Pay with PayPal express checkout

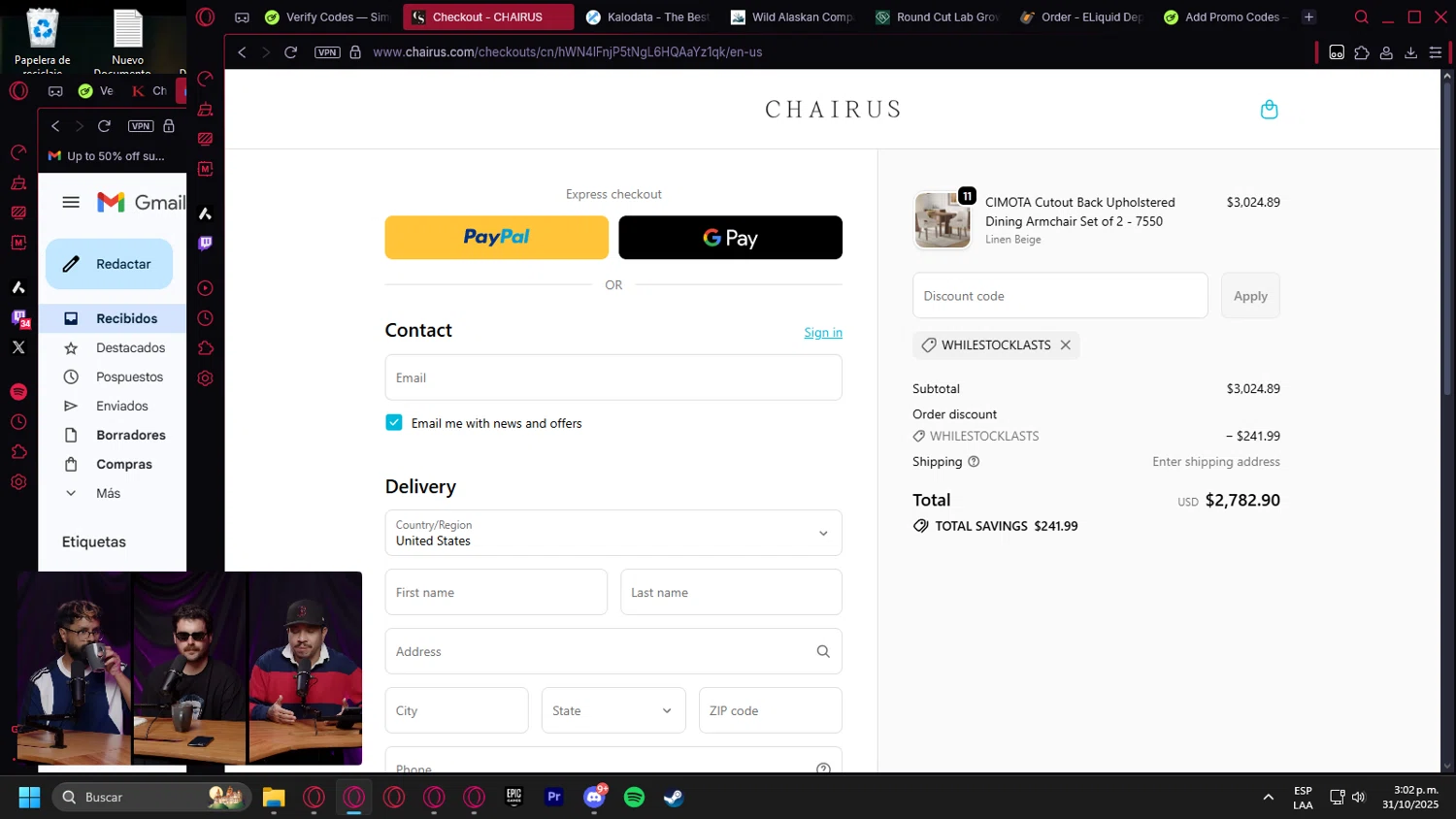(x=497, y=238)
